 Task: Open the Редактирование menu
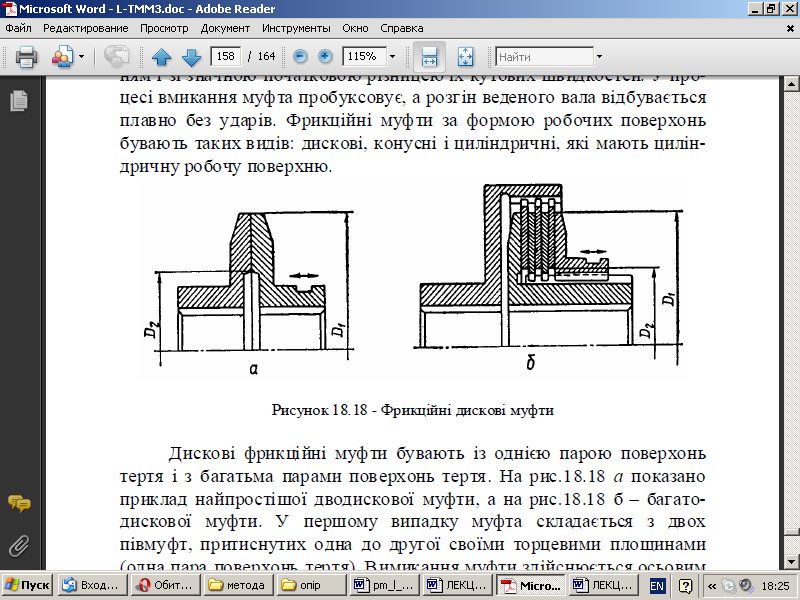(x=86, y=29)
